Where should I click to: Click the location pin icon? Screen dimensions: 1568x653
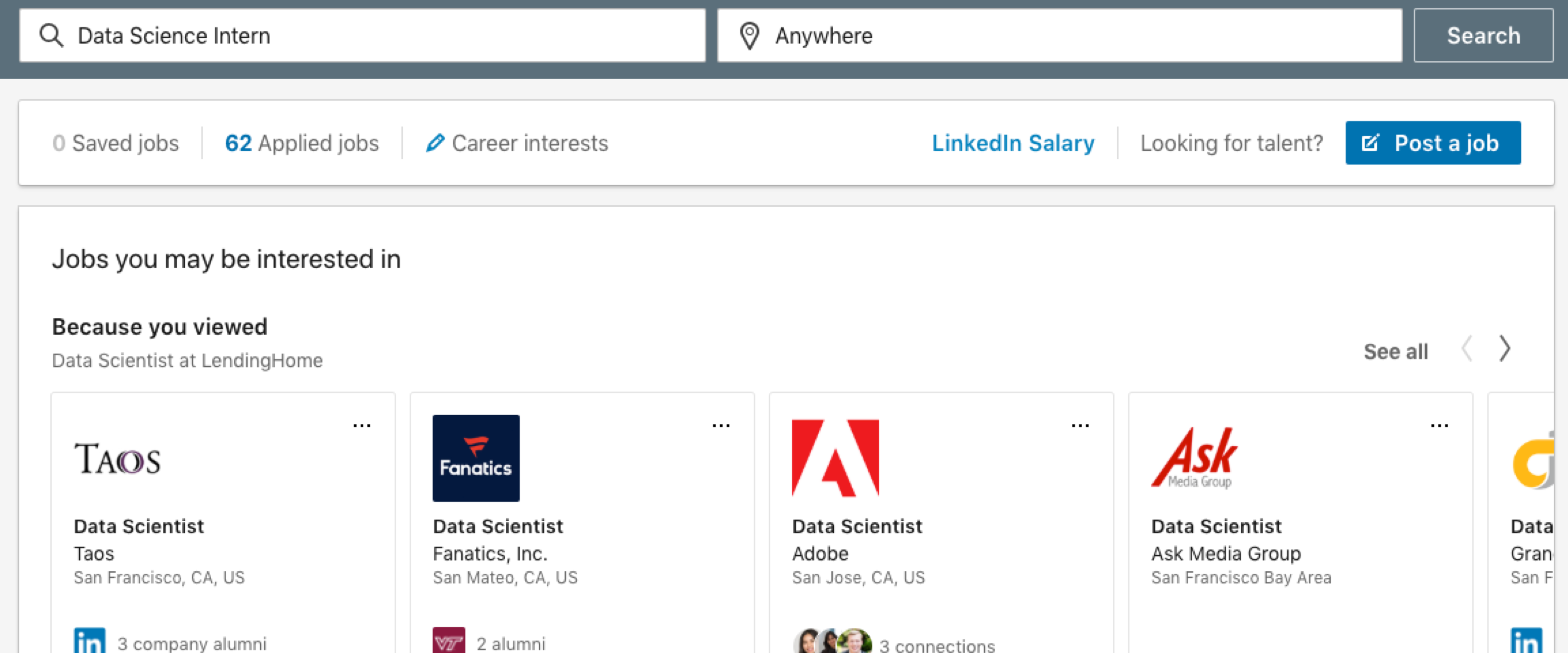[749, 36]
